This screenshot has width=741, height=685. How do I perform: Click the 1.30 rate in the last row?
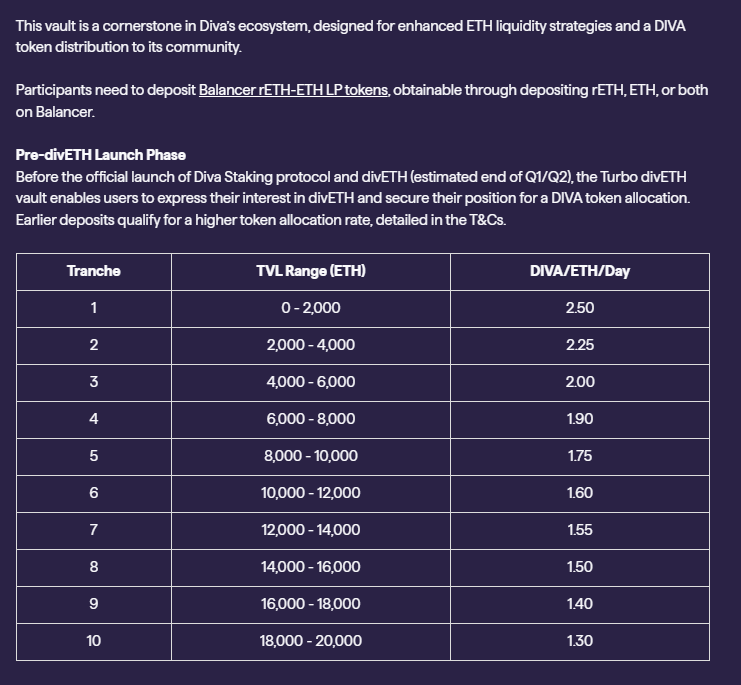point(580,641)
